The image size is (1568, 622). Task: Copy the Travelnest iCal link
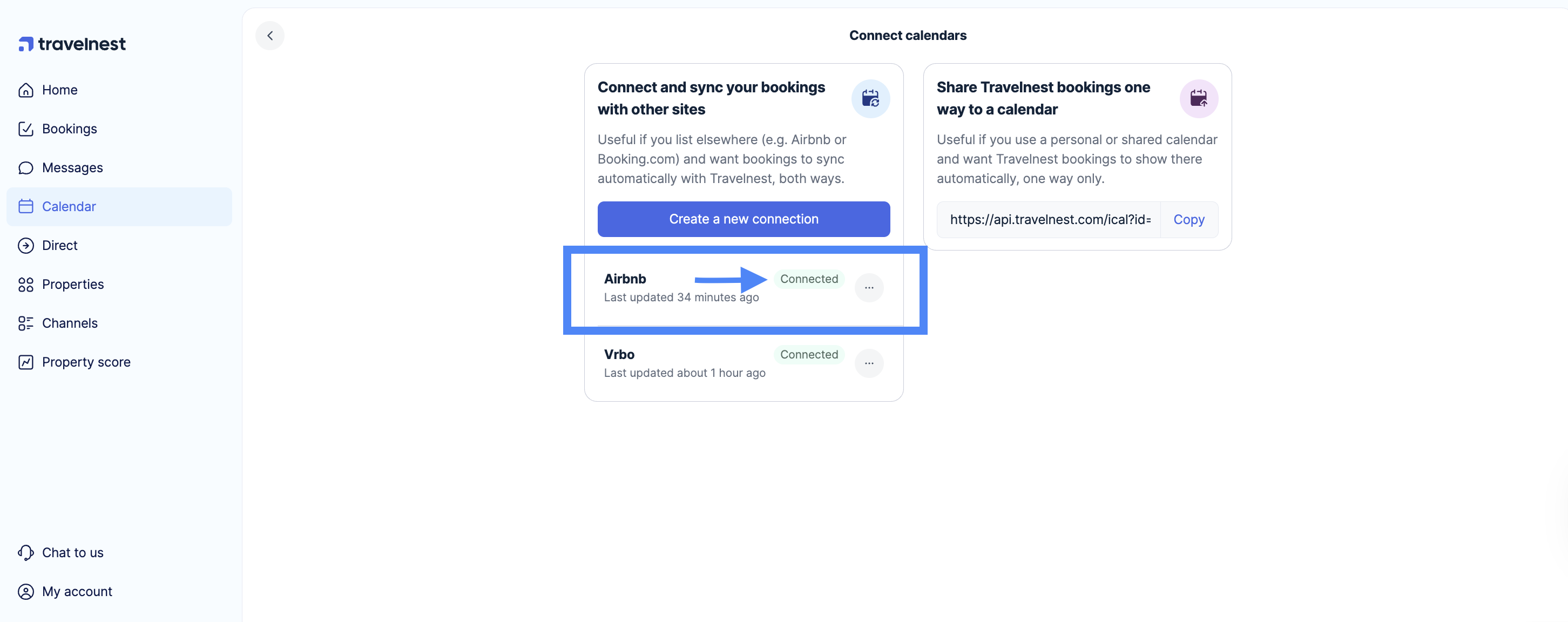point(1188,219)
